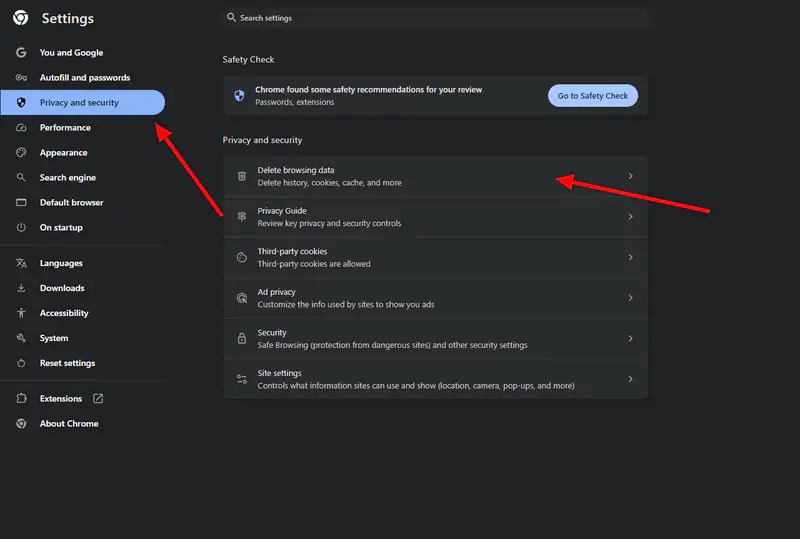Open the Performance settings section

(65, 128)
